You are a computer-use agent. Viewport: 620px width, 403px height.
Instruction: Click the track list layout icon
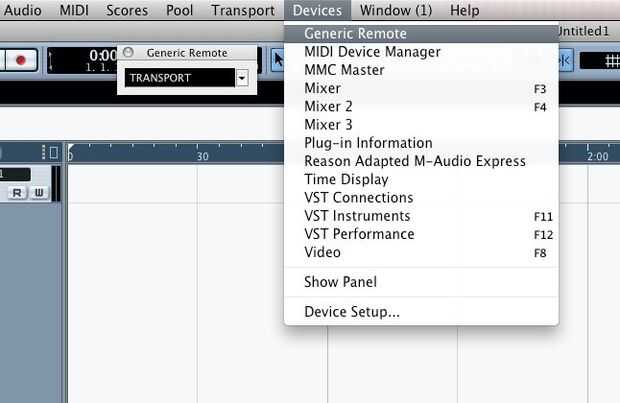[x=52, y=152]
